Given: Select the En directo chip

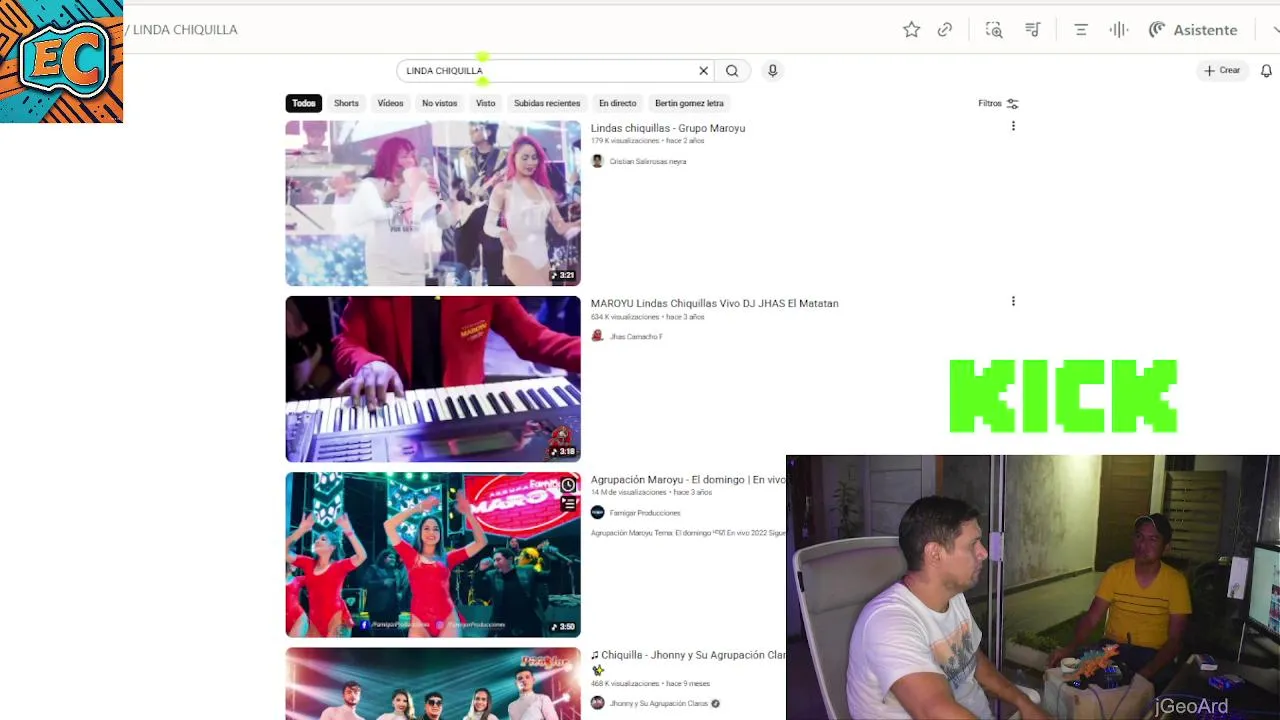Looking at the screenshot, I should (617, 103).
